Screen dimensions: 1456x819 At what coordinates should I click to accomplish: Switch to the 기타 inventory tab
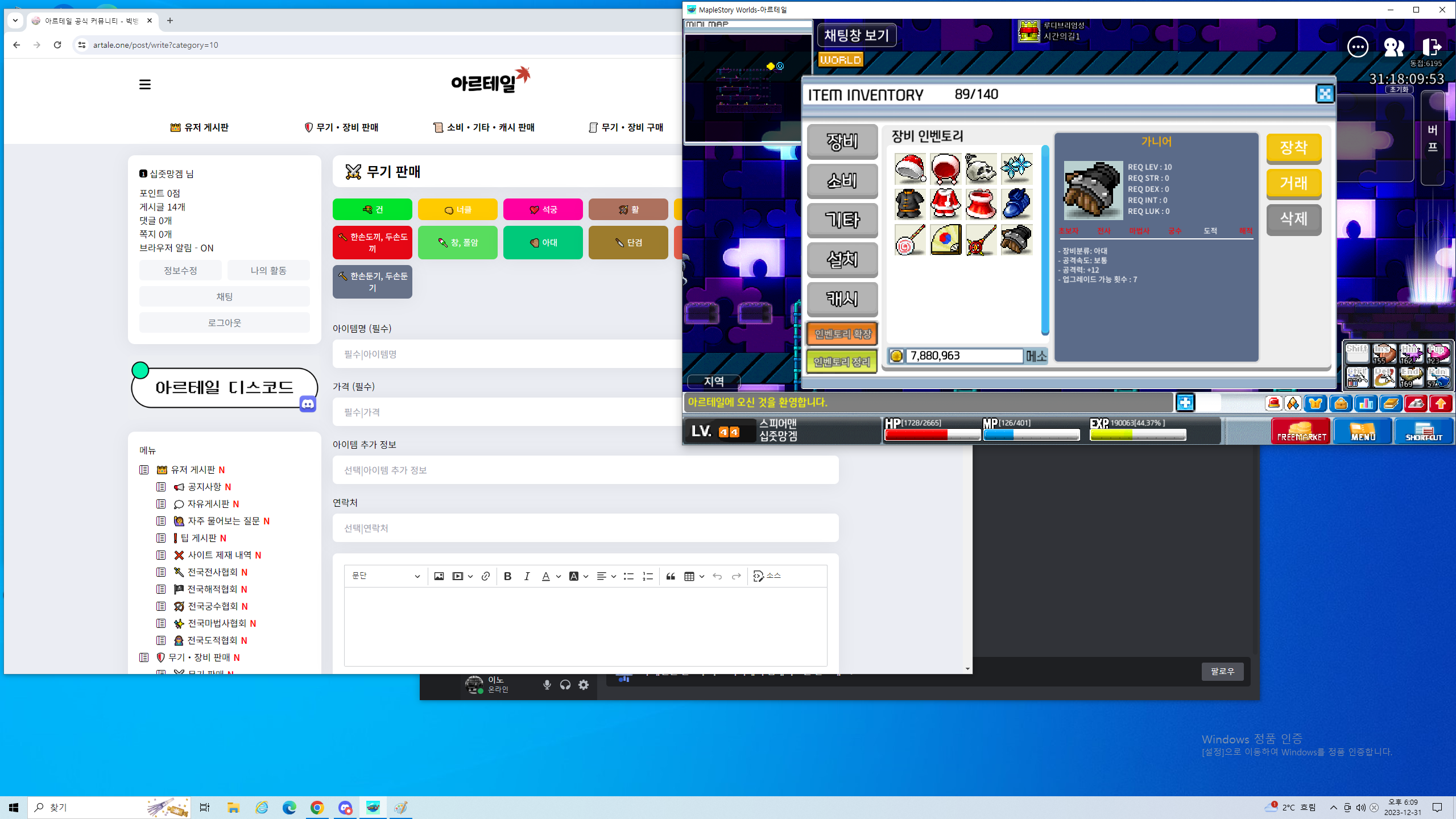tap(842, 220)
